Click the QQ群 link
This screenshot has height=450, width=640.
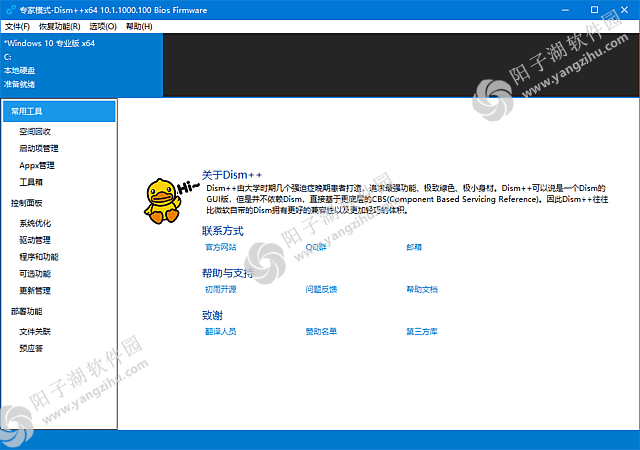coord(316,247)
